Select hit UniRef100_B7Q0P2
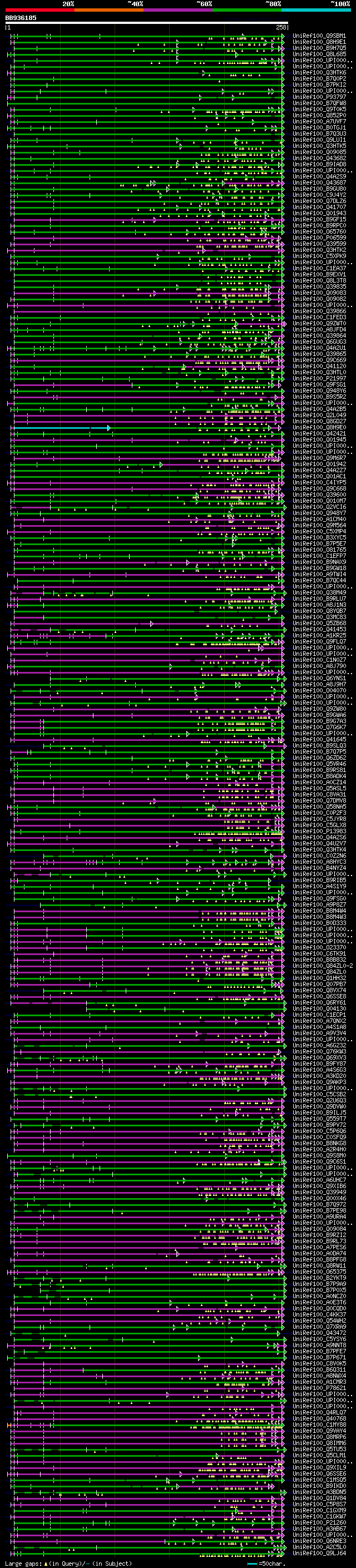 click(x=319, y=78)
